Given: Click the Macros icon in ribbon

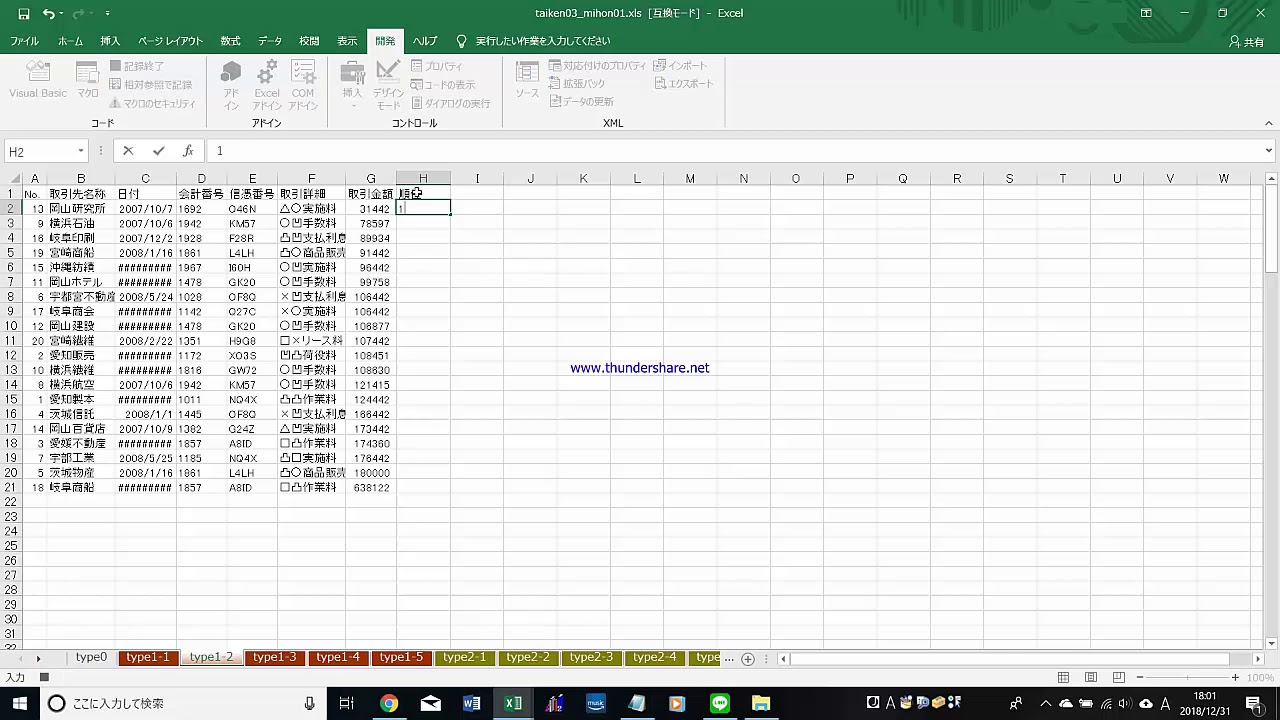Looking at the screenshot, I should [88, 80].
